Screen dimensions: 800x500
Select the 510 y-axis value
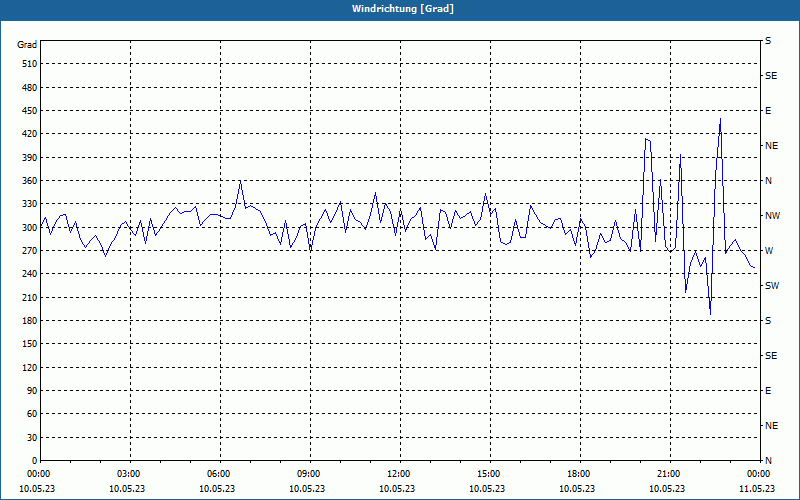[30, 64]
